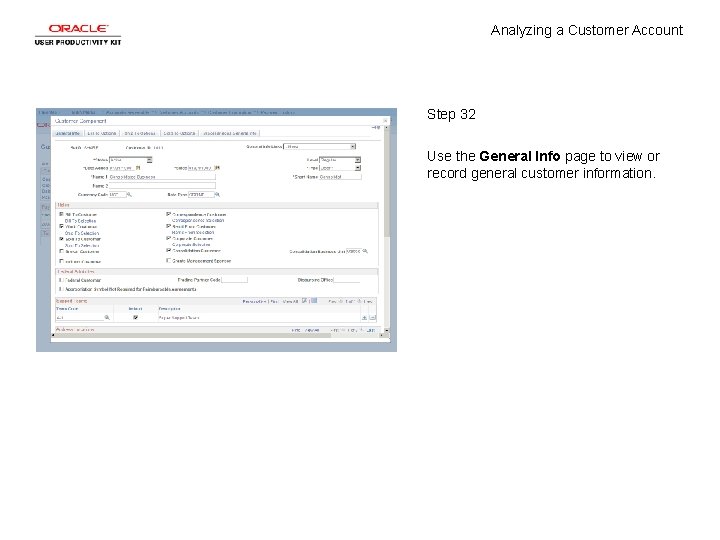Open the Status dropdown
The image size is (720, 540).
click(x=130, y=160)
